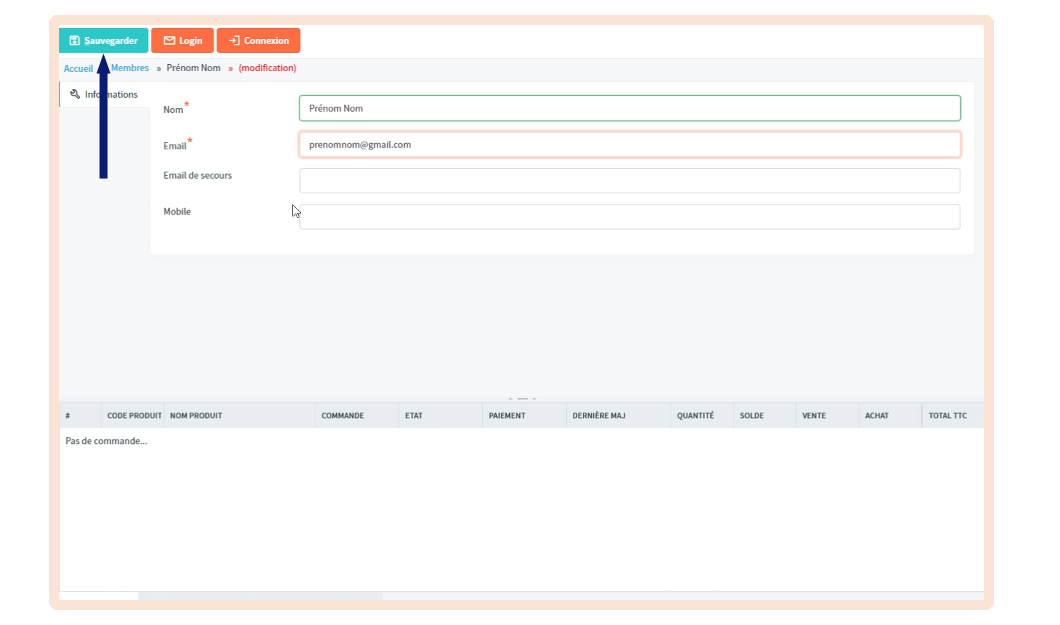The height and width of the screenshot is (625, 1060).
Task: Click the Dernière MAJ column header
Action: (598, 416)
